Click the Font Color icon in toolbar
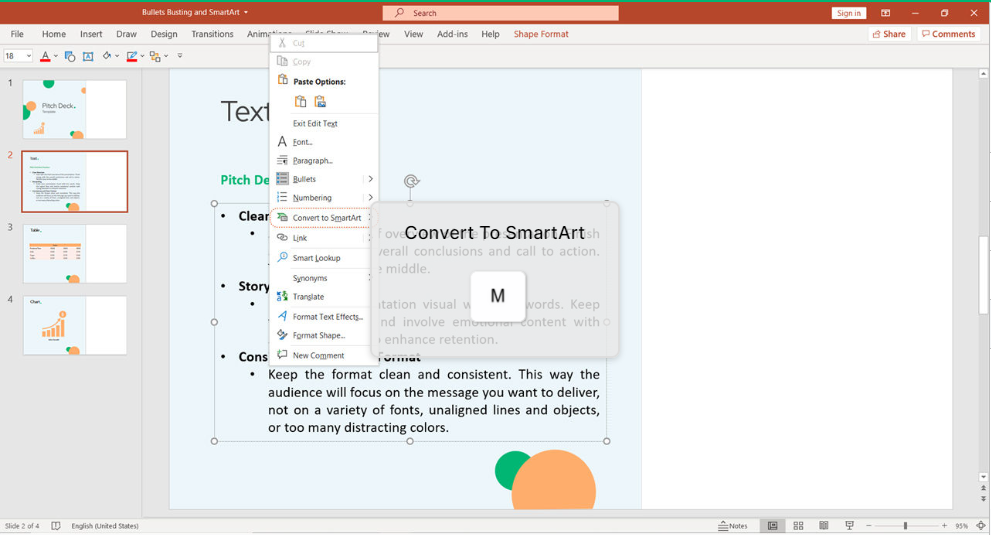 [45, 56]
